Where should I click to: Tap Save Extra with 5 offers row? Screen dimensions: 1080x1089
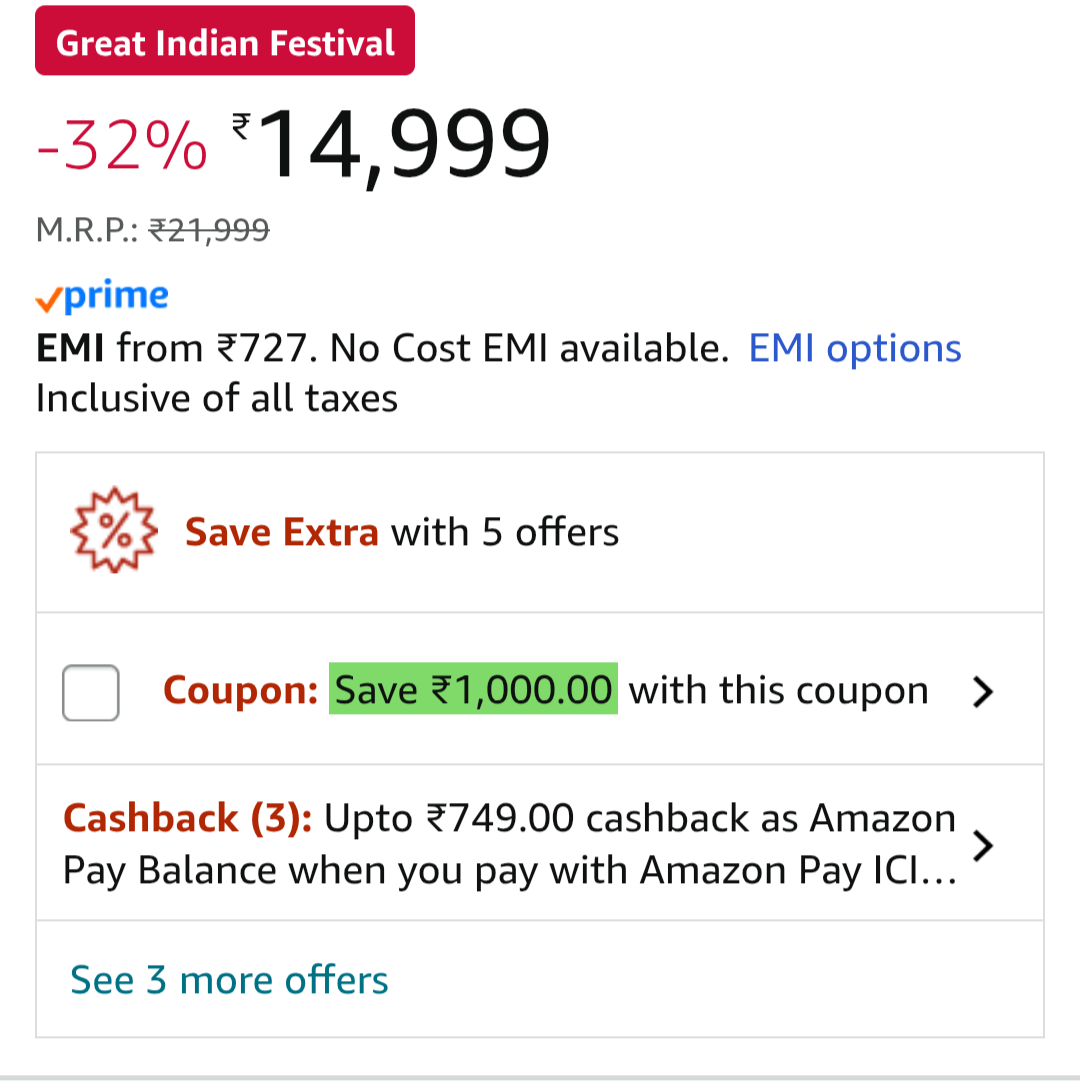click(402, 532)
